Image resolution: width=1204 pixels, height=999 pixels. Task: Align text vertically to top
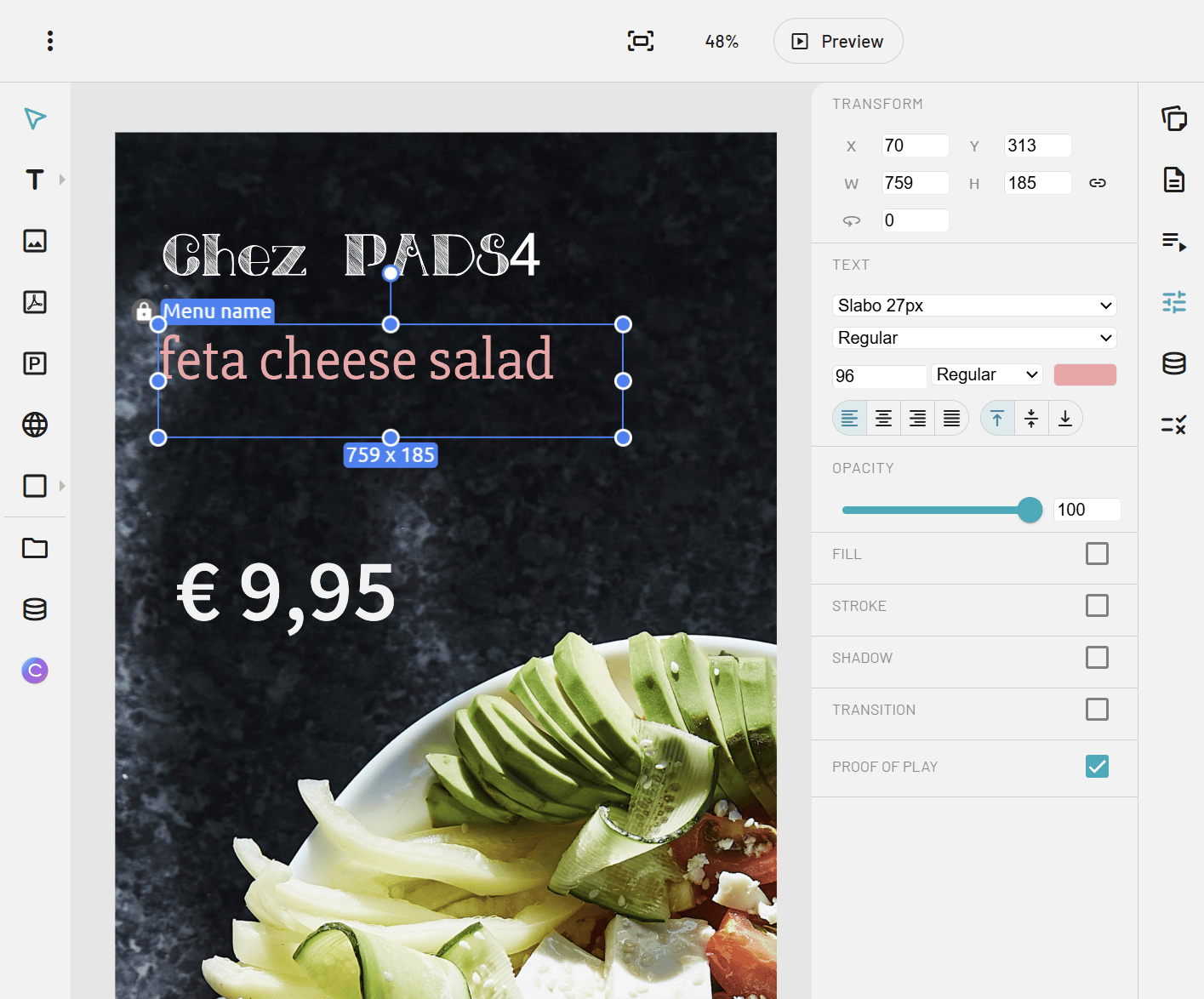(x=997, y=418)
